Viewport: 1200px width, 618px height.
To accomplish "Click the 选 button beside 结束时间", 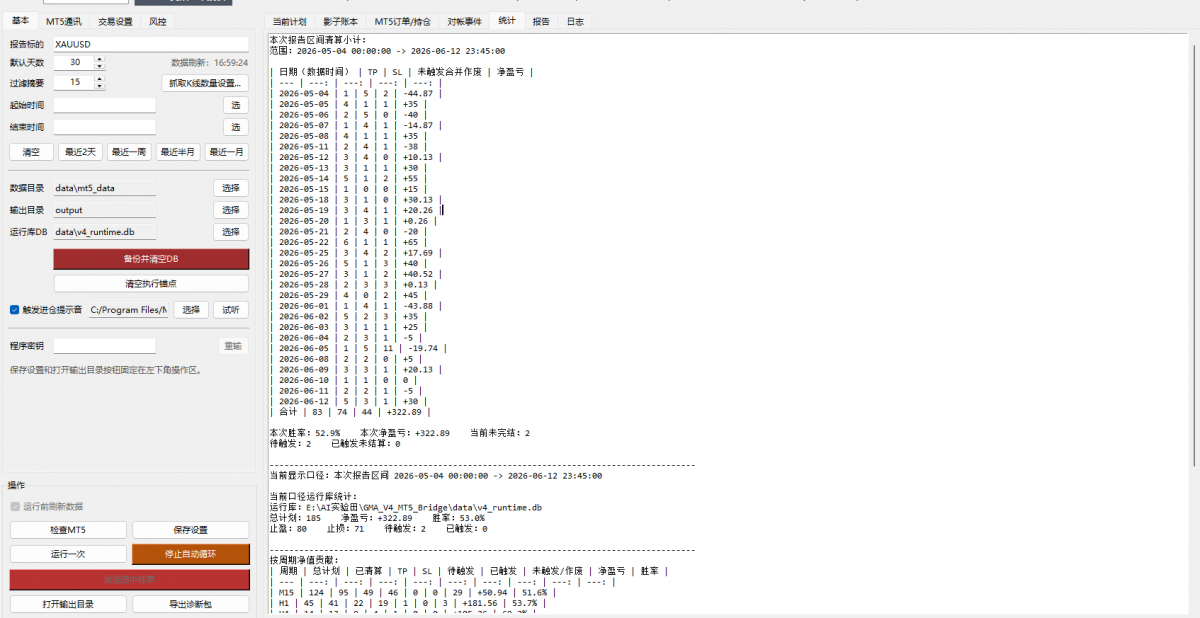I will click(236, 127).
